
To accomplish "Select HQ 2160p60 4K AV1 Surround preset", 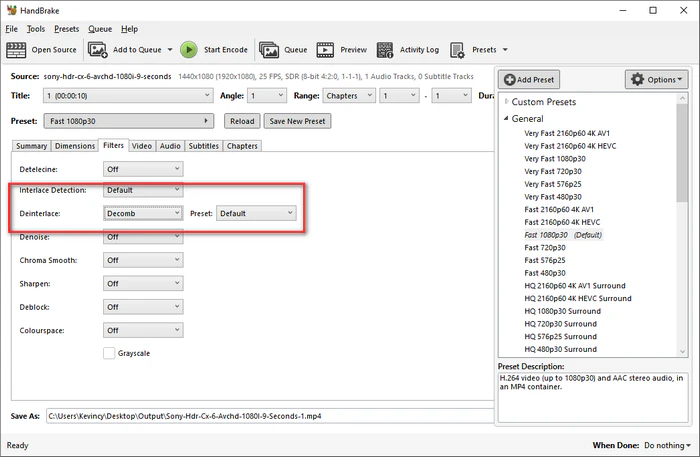I will click(x=575, y=286).
